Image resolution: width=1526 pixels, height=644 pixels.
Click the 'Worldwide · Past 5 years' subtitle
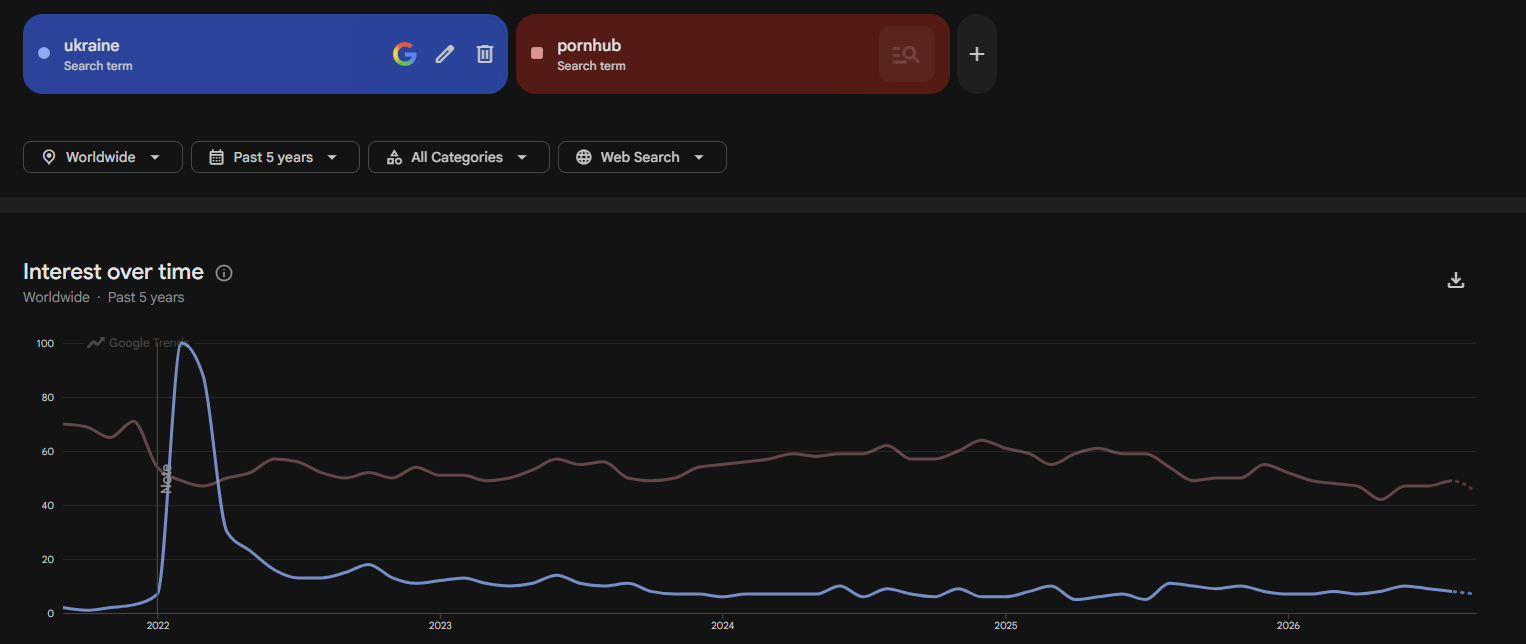point(104,297)
